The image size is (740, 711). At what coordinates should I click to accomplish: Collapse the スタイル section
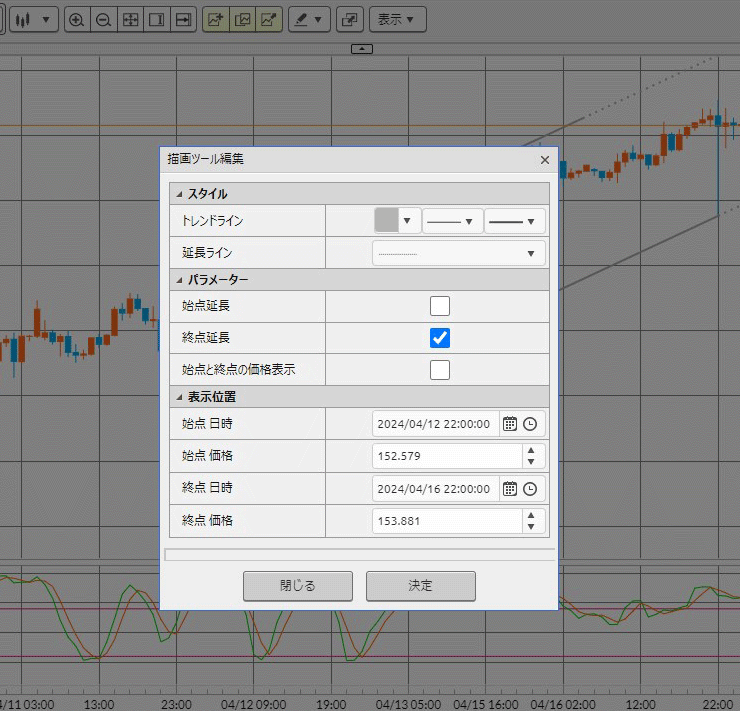(179, 194)
